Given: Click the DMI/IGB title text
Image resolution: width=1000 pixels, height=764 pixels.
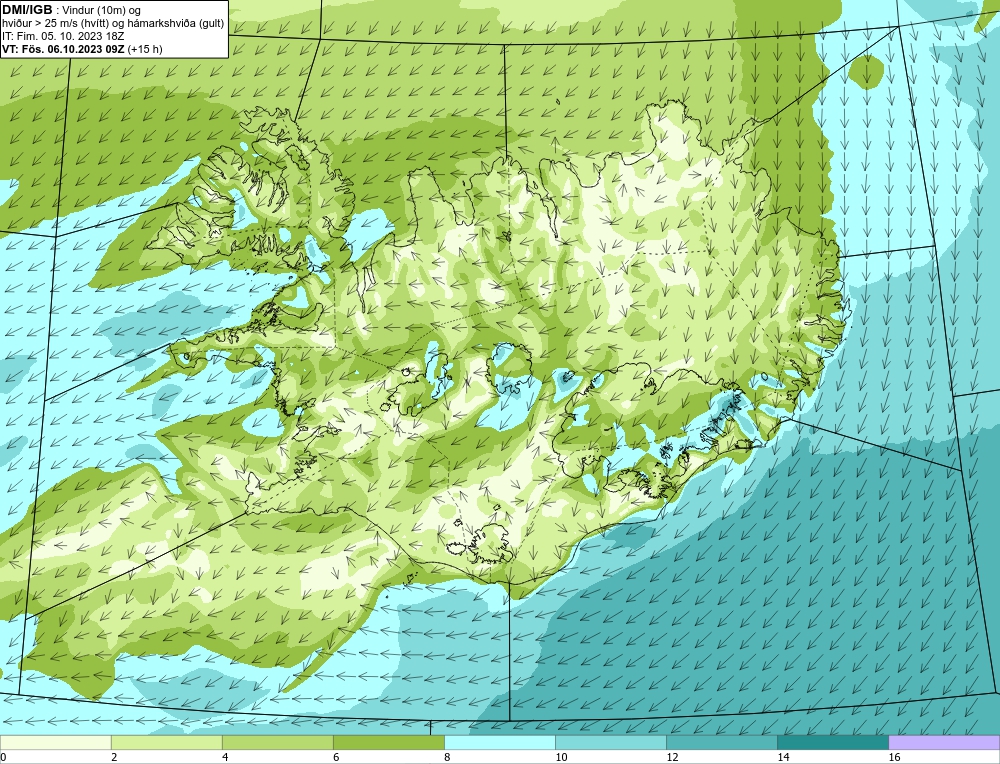Looking at the screenshot, I should click(x=29, y=10).
